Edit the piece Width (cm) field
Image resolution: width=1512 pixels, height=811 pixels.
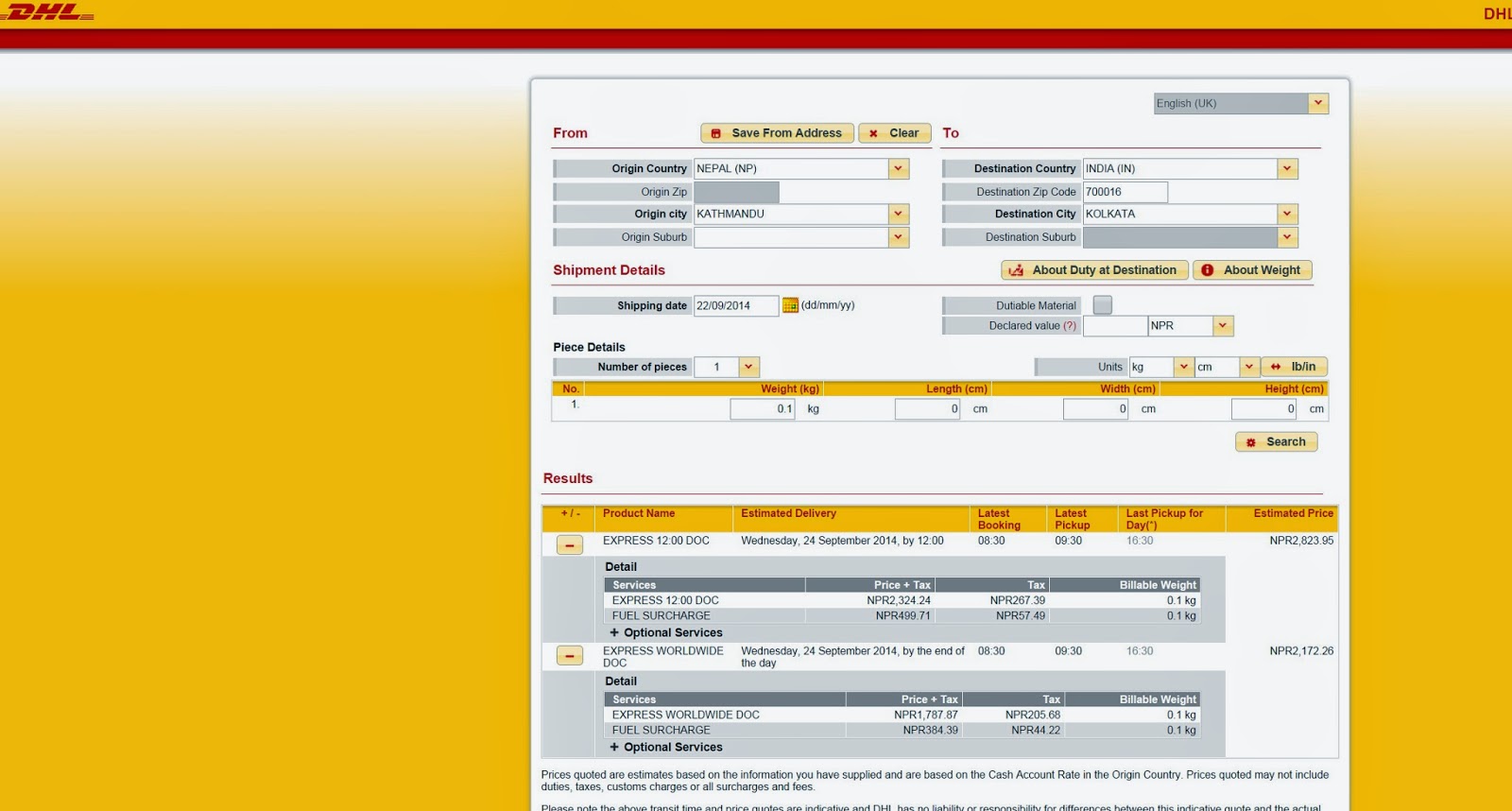pyautogui.click(x=1095, y=409)
